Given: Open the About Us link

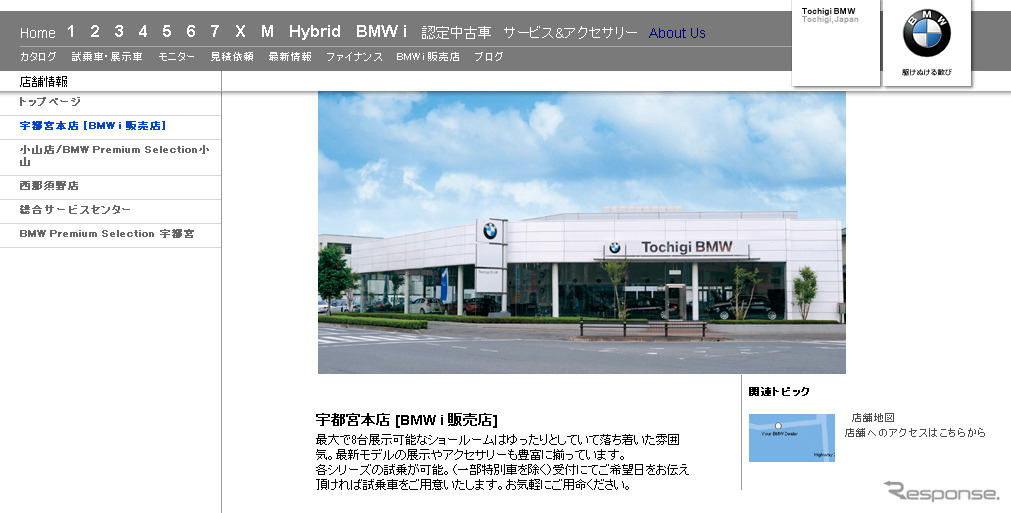Looking at the screenshot, I should 677,33.
